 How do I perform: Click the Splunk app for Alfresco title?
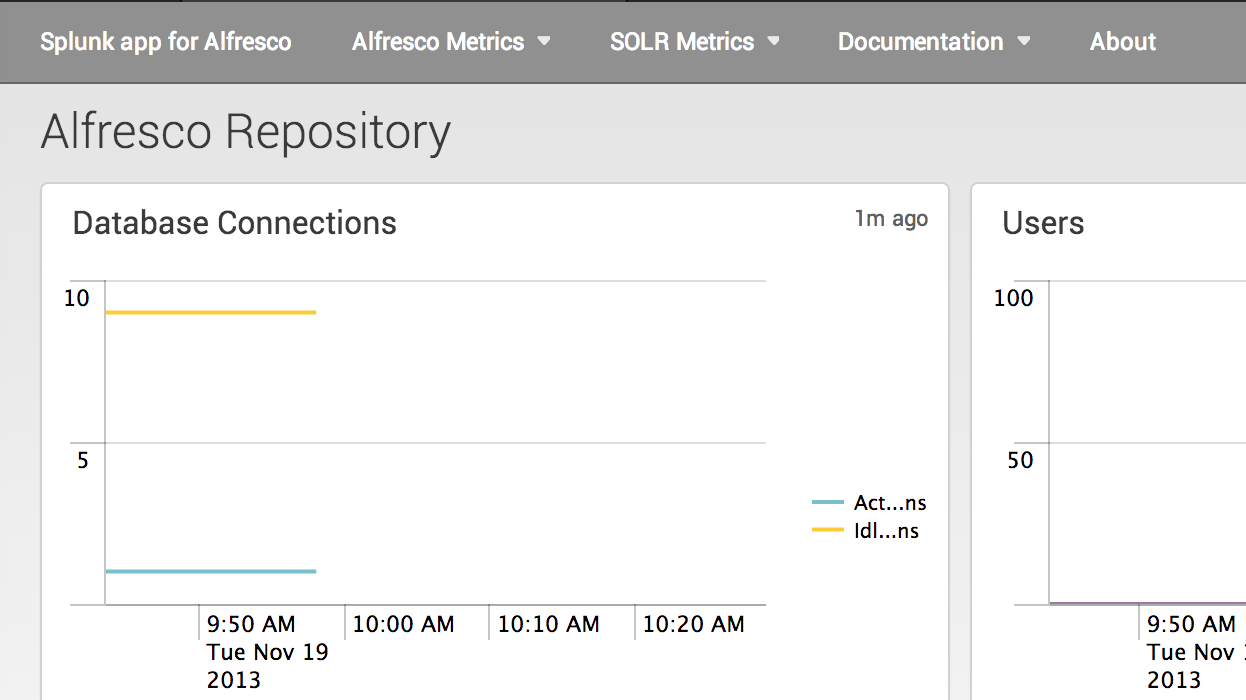click(166, 42)
